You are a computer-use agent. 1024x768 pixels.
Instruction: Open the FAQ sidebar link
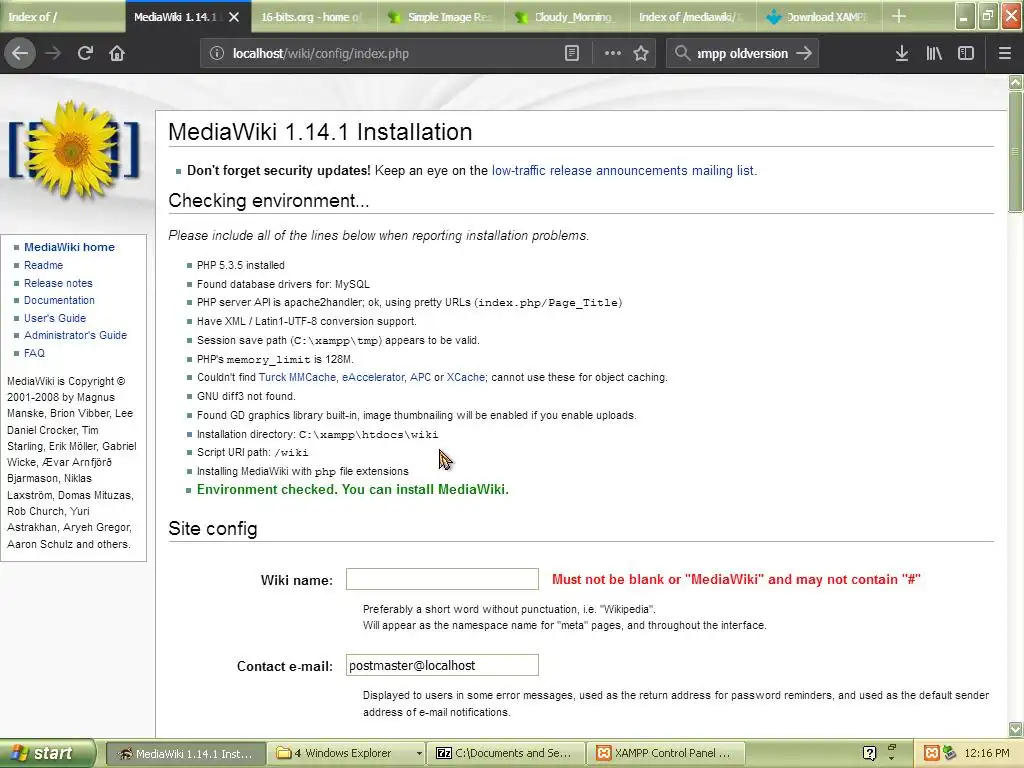click(35, 353)
